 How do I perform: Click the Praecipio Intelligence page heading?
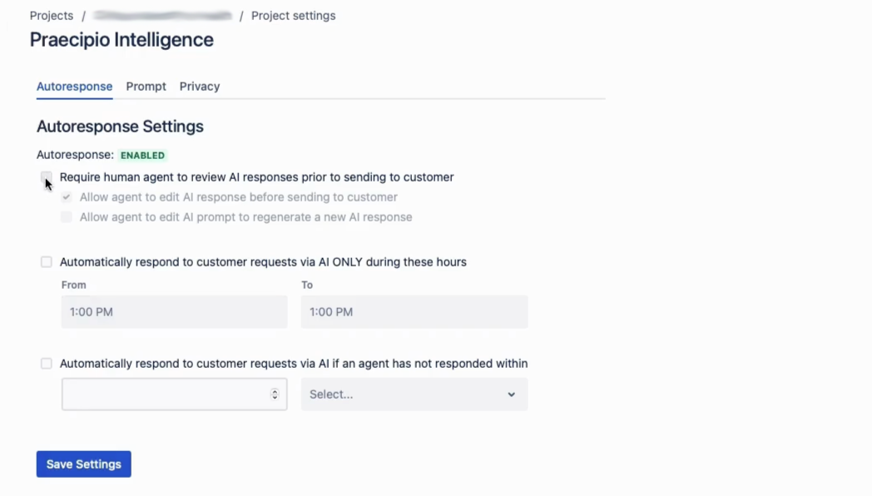[x=121, y=40]
